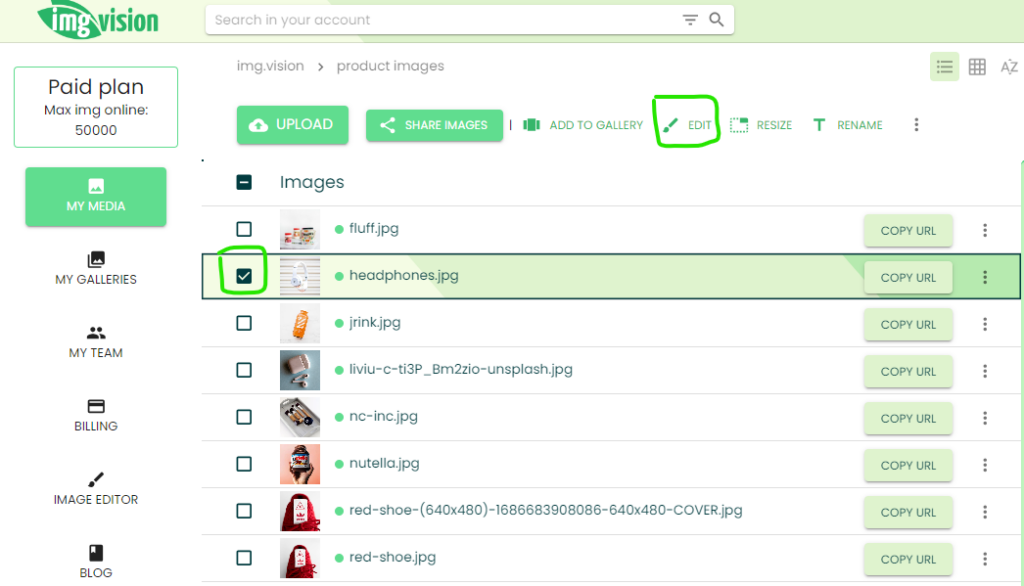Screen dimensions: 1024x586
Task: Click the Rename tool
Action: pyautogui.click(x=848, y=125)
